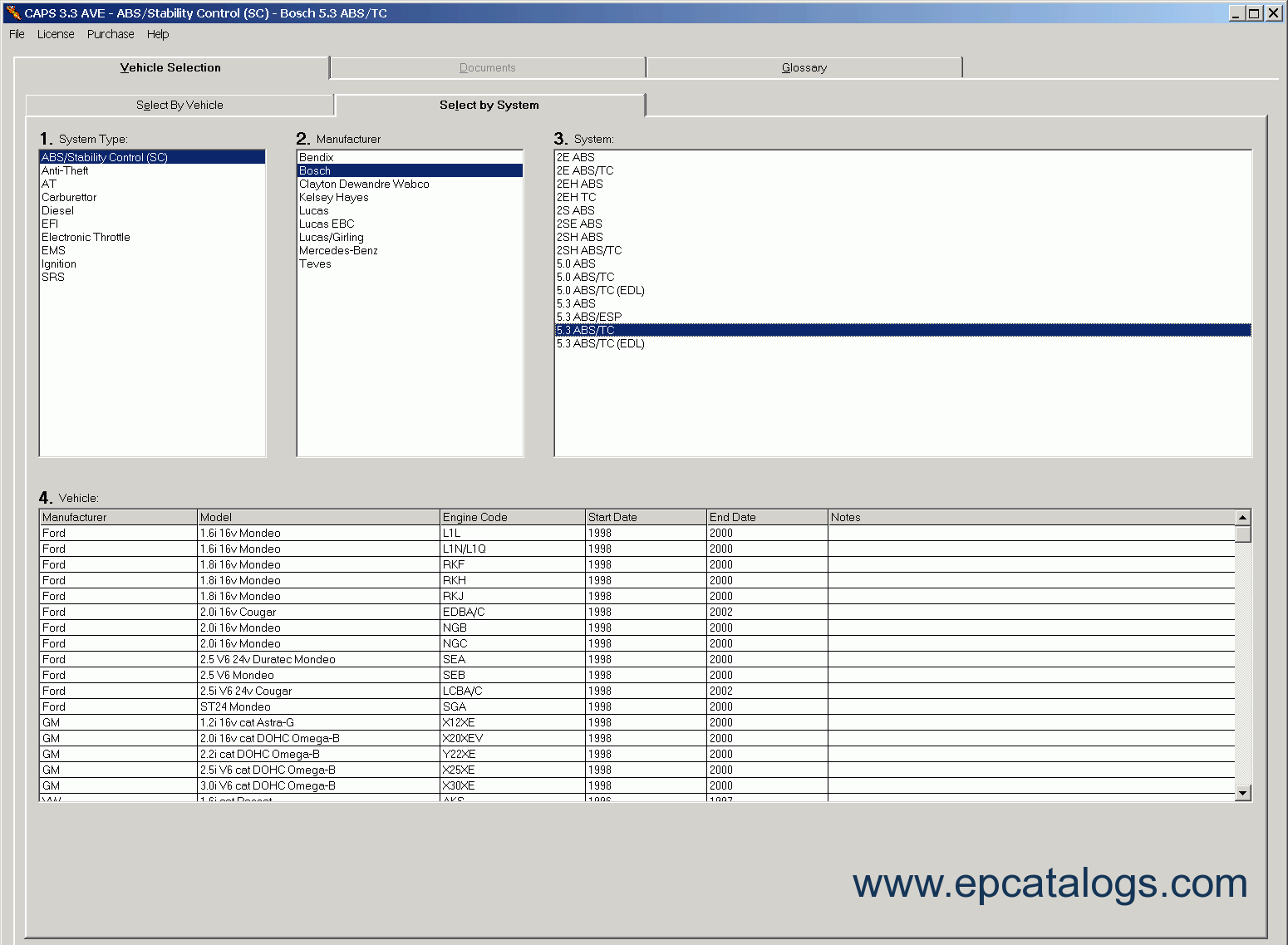This screenshot has width=1288, height=945.
Task: Select the 1.2i 16v cat Astra-G row
Action: 637,722
